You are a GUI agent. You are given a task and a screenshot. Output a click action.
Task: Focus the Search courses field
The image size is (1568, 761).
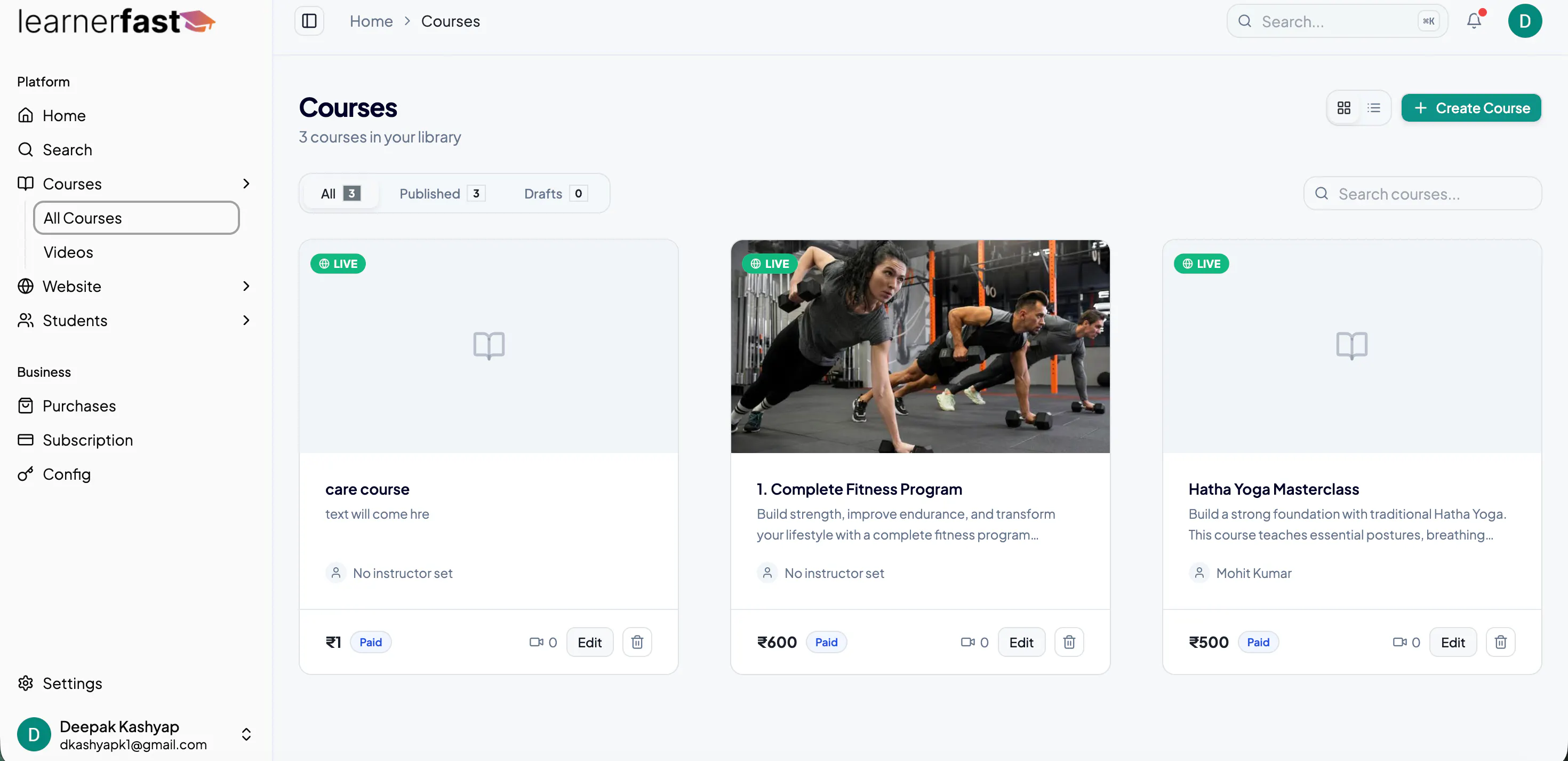(x=1422, y=193)
